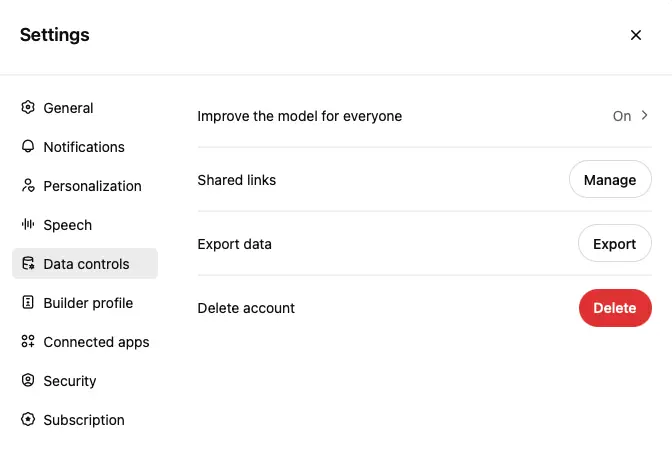Screen dimensions: 672x476
Task: Click the Speech waveform icon
Action: 28,225
